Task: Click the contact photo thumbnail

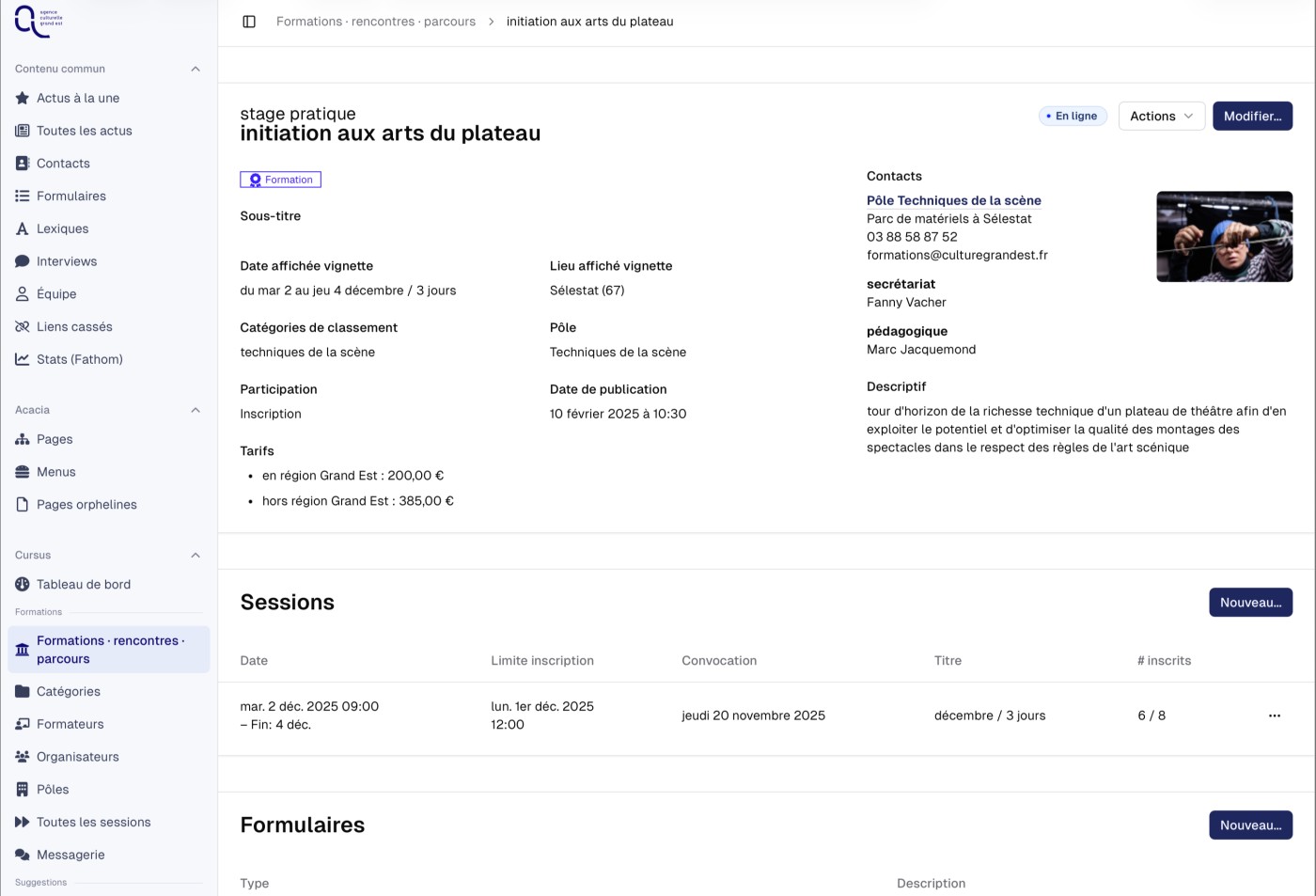Action: click(x=1224, y=237)
